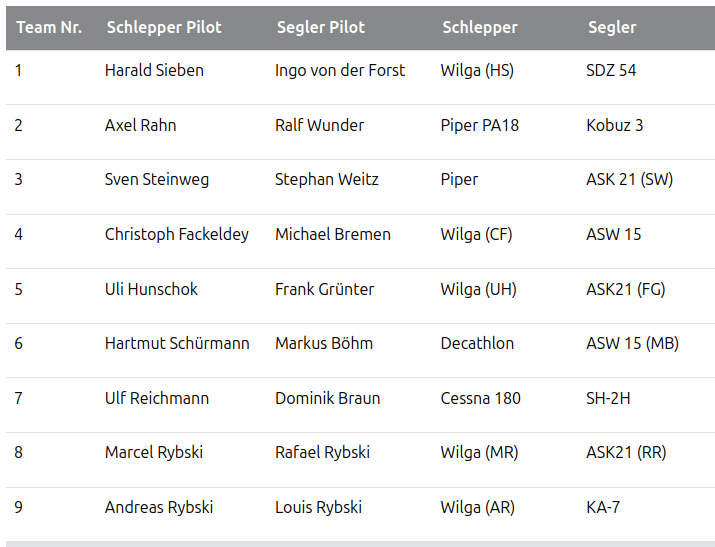The height and width of the screenshot is (547, 715).
Task: Click the KA-7 glider cell
Action: 603,507
